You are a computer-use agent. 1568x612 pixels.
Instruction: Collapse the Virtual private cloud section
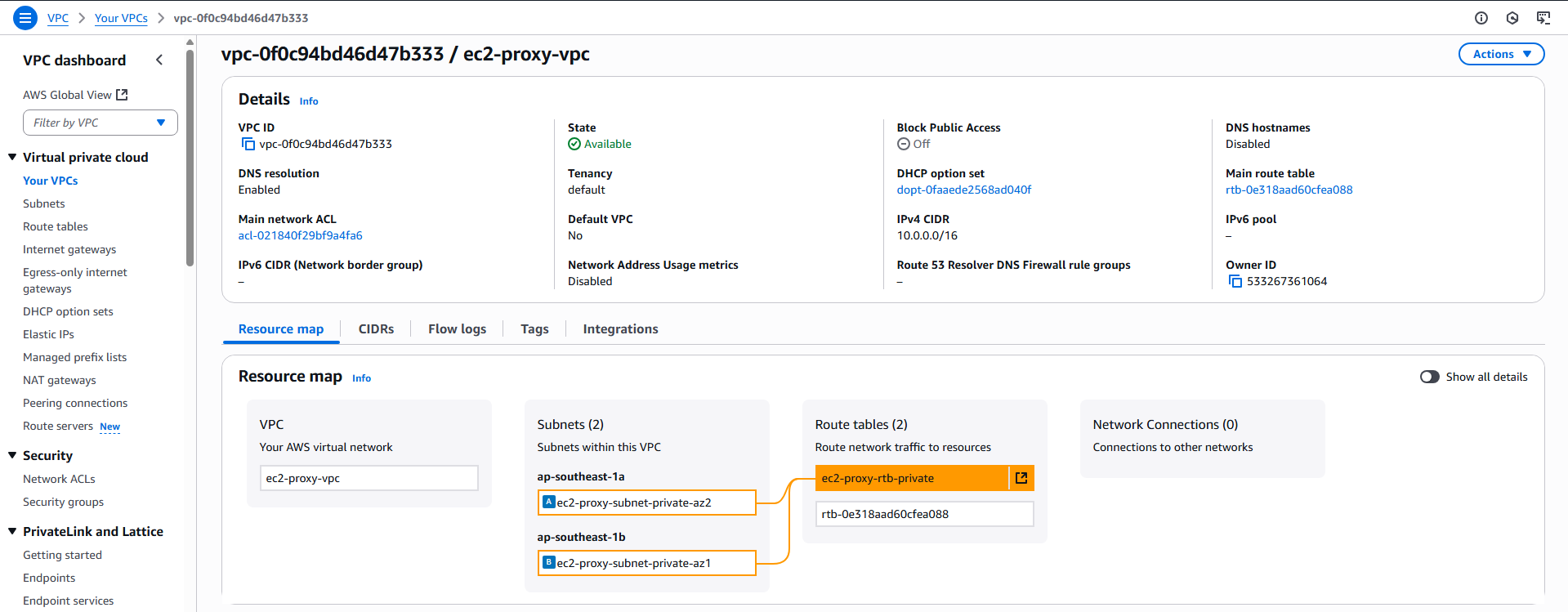coord(12,157)
